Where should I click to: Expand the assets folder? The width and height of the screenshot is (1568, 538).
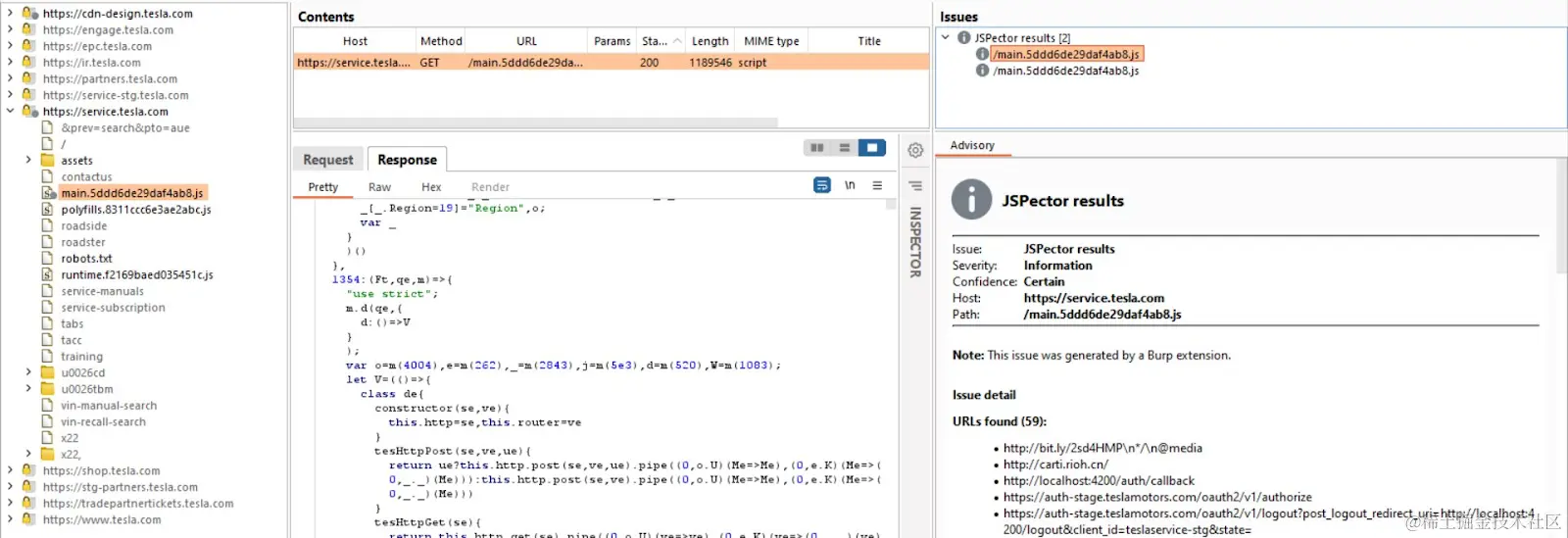(x=28, y=161)
